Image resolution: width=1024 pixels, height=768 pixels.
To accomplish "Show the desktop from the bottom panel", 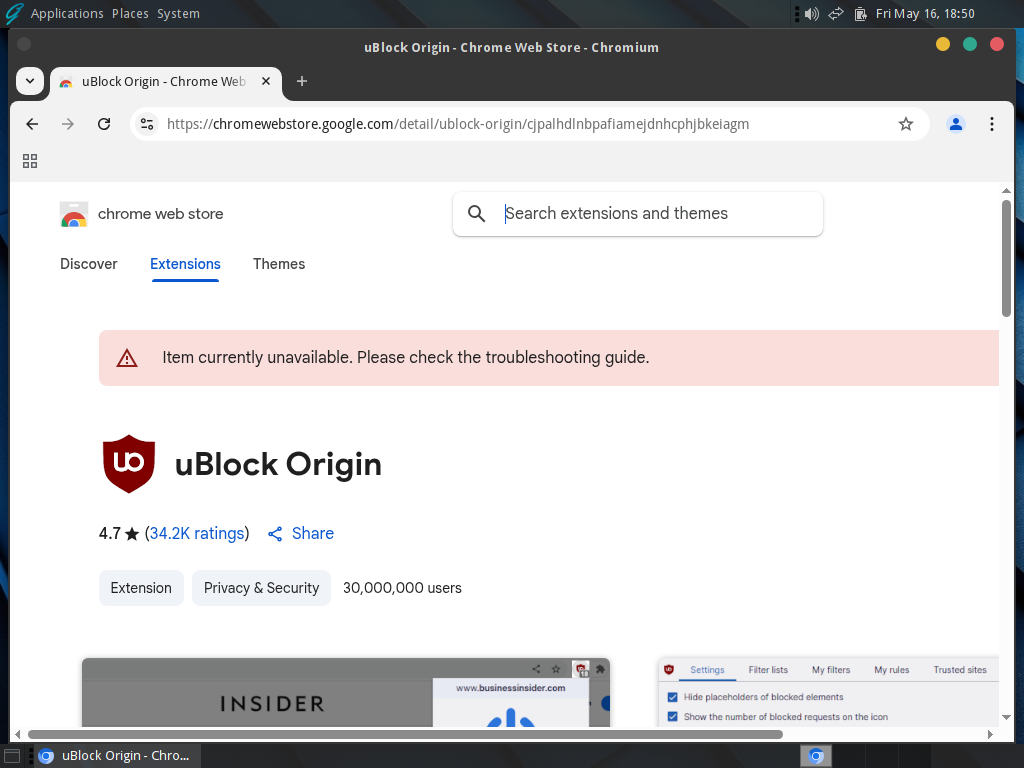I will (x=12, y=756).
